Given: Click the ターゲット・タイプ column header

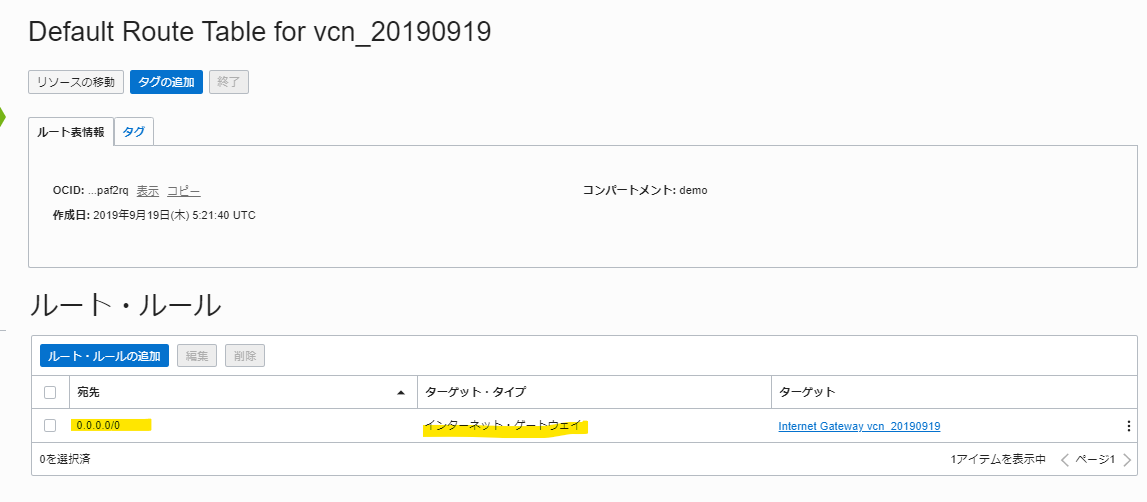Looking at the screenshot, I should 475,392.
